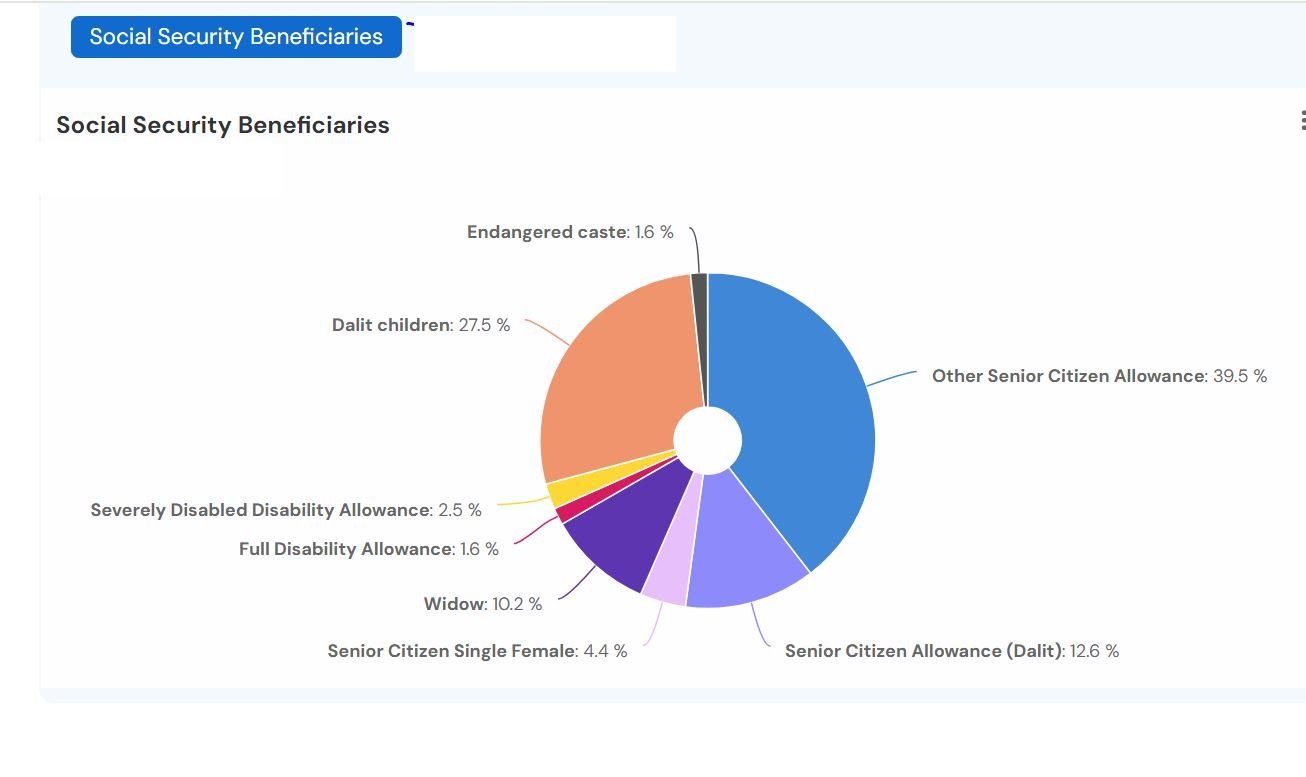
Task: Click the 'Other Senior Citizen Allowance: 39.5 %' label
Action: click(x=1100, y=376)
